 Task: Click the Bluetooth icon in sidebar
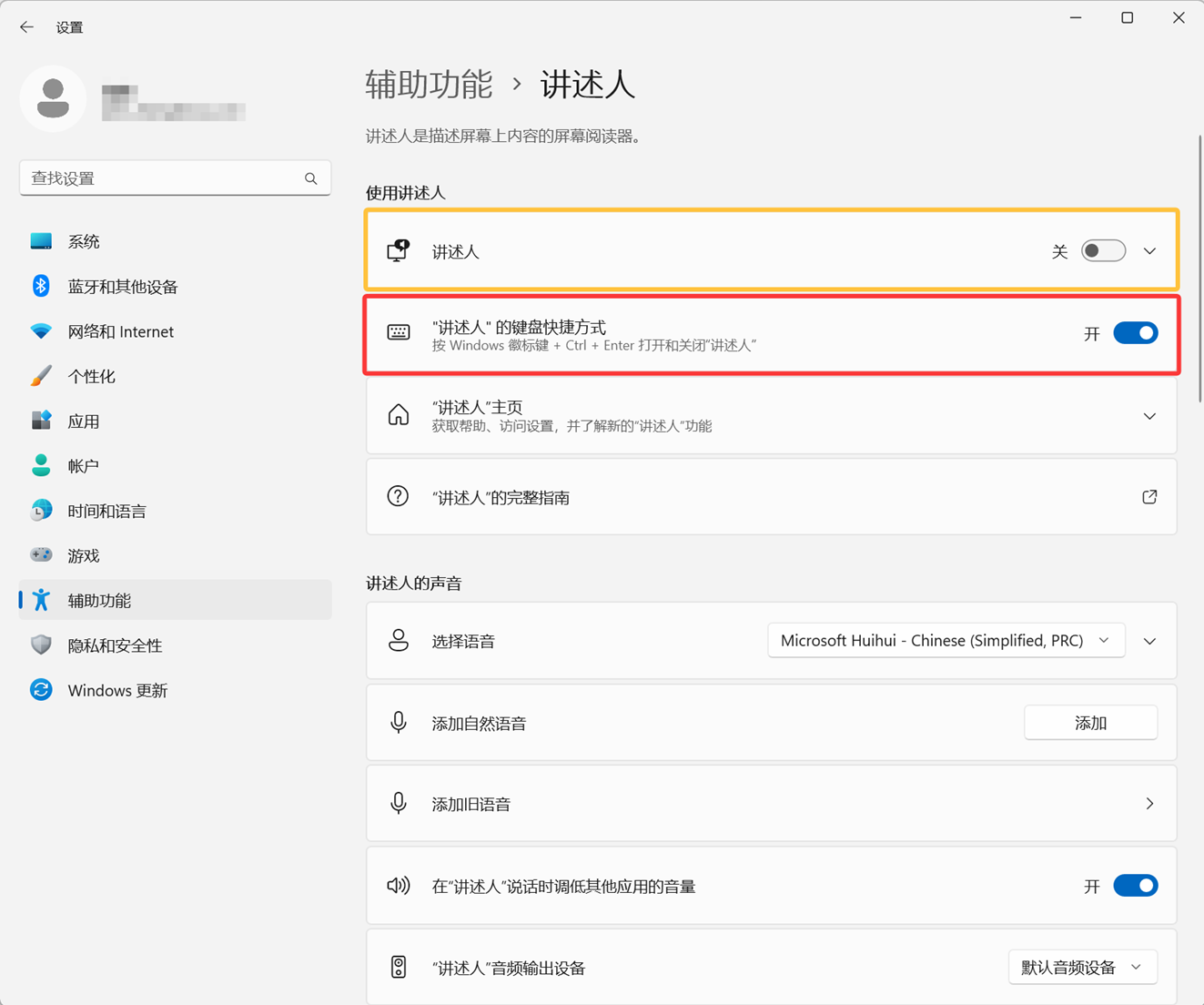pyautogui.click(x=41, y=286)
